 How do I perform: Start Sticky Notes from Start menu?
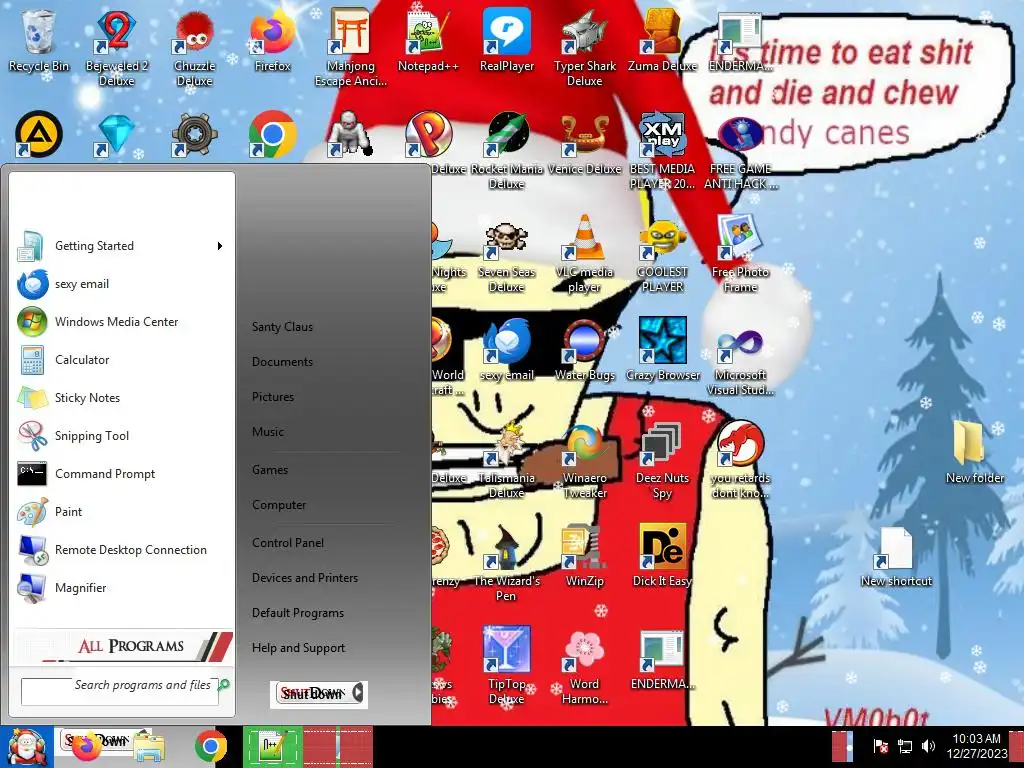coord(121,398)
